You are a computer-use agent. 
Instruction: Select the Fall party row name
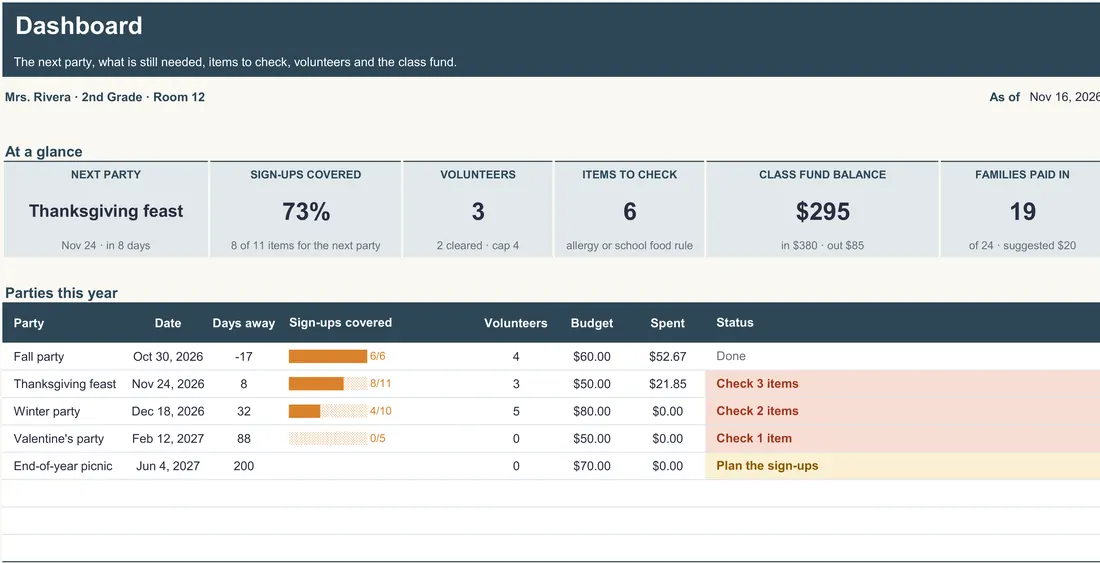pos(39,357)
